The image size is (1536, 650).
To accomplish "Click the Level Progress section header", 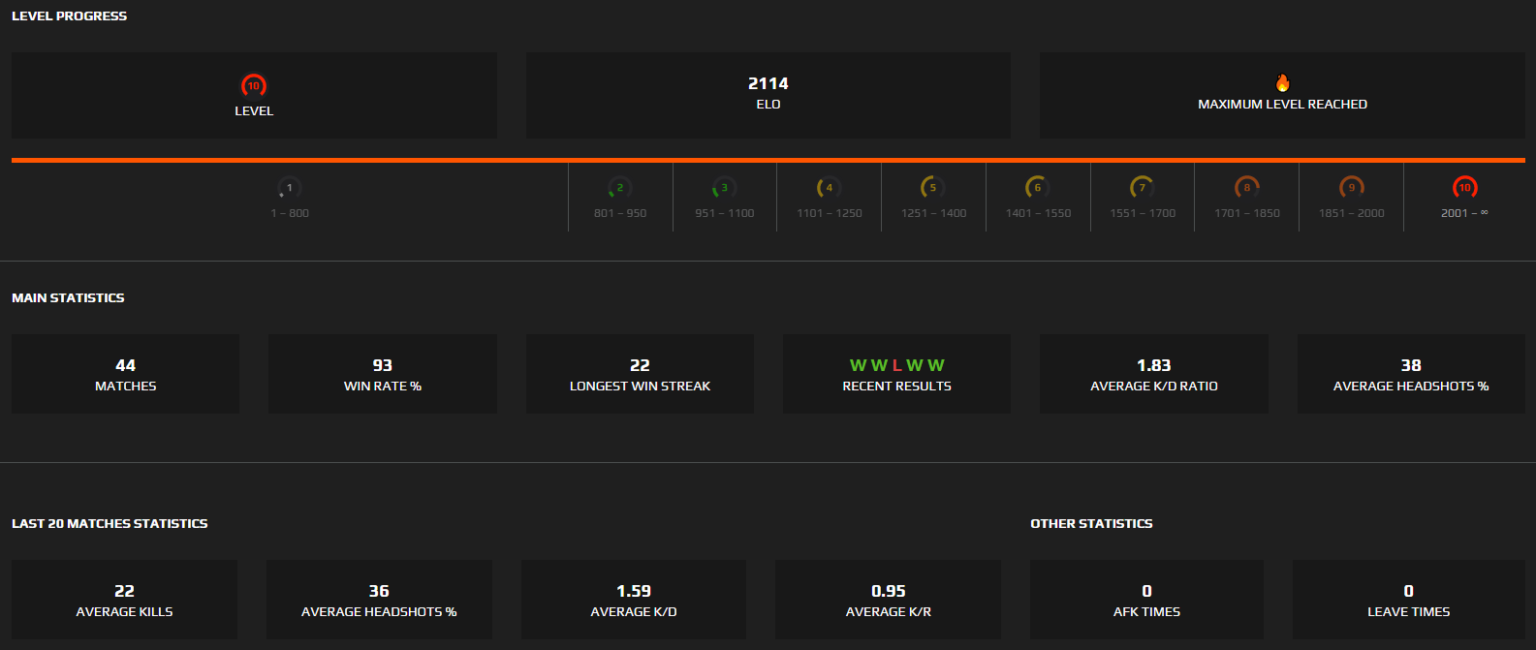I will (68, 15).
